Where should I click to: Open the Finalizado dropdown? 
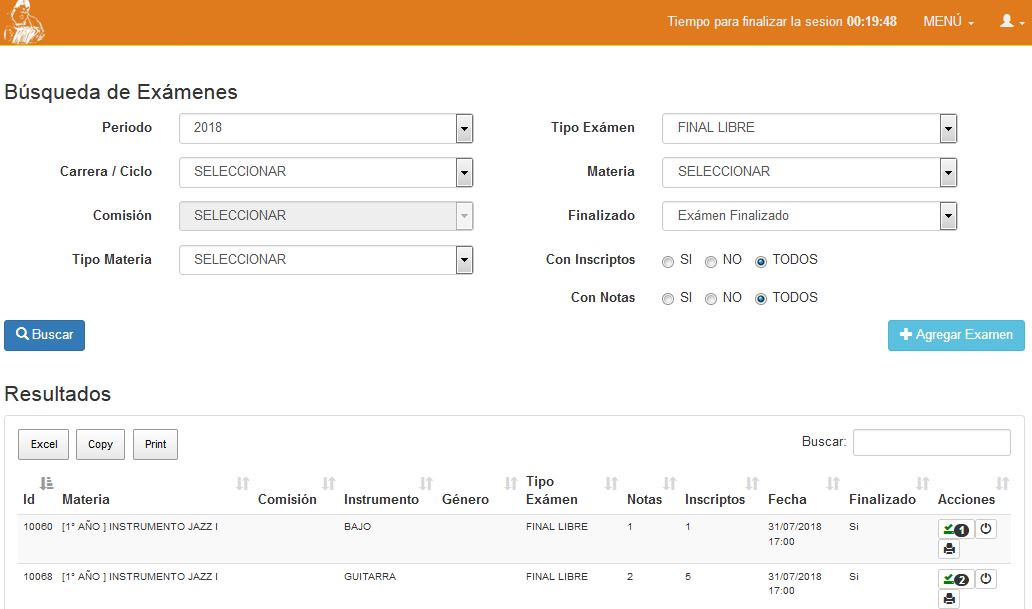coord(809,216)
